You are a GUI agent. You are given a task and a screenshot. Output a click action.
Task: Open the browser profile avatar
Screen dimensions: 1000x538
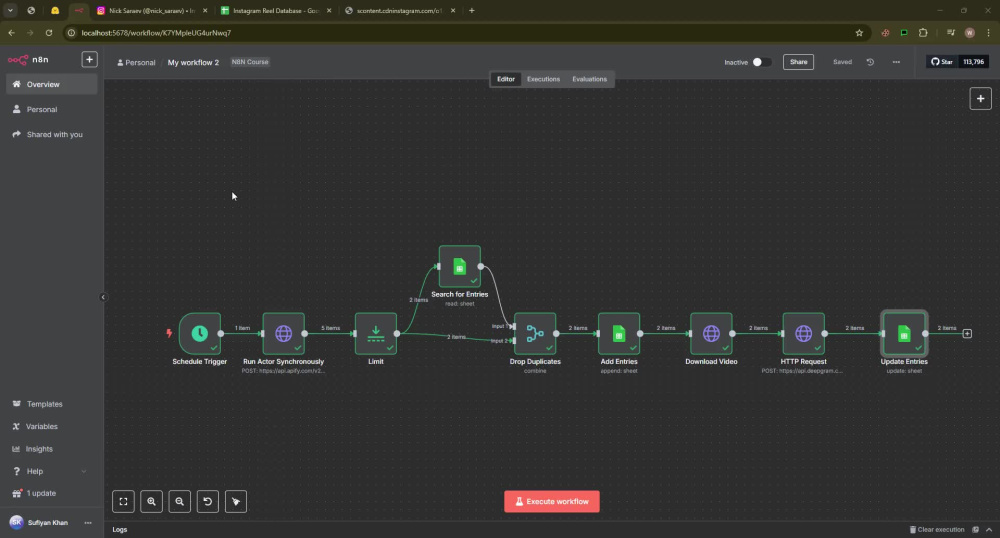(x=969, y=33)
